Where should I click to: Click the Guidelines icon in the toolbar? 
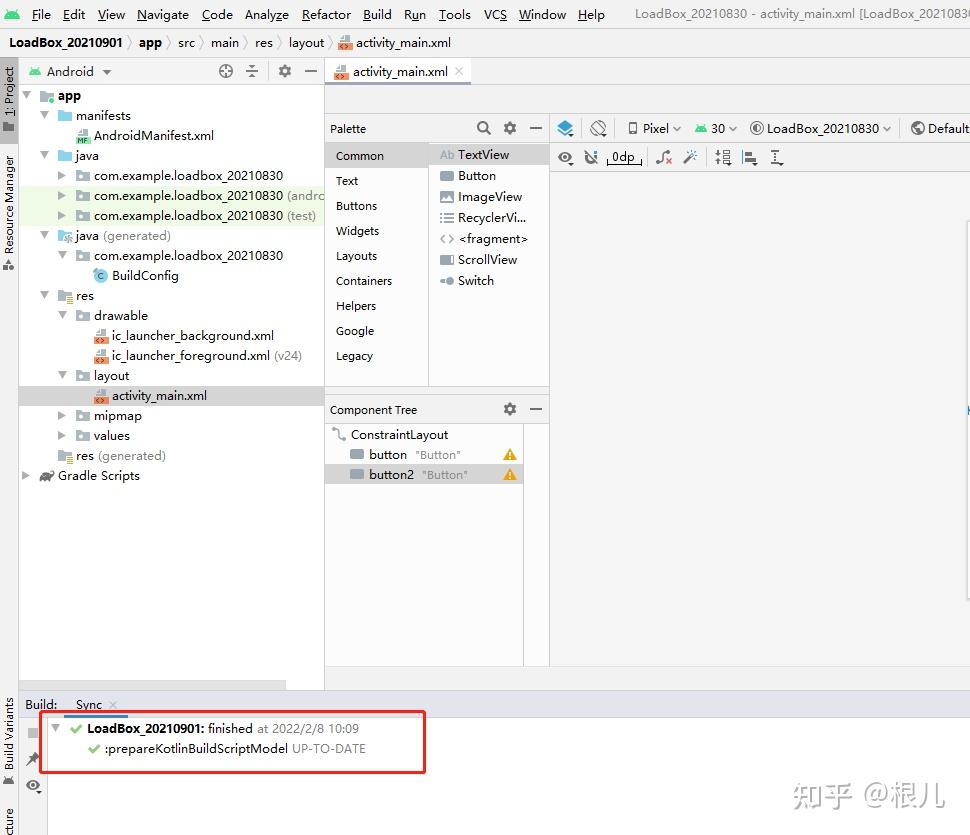tap(775, 157)
